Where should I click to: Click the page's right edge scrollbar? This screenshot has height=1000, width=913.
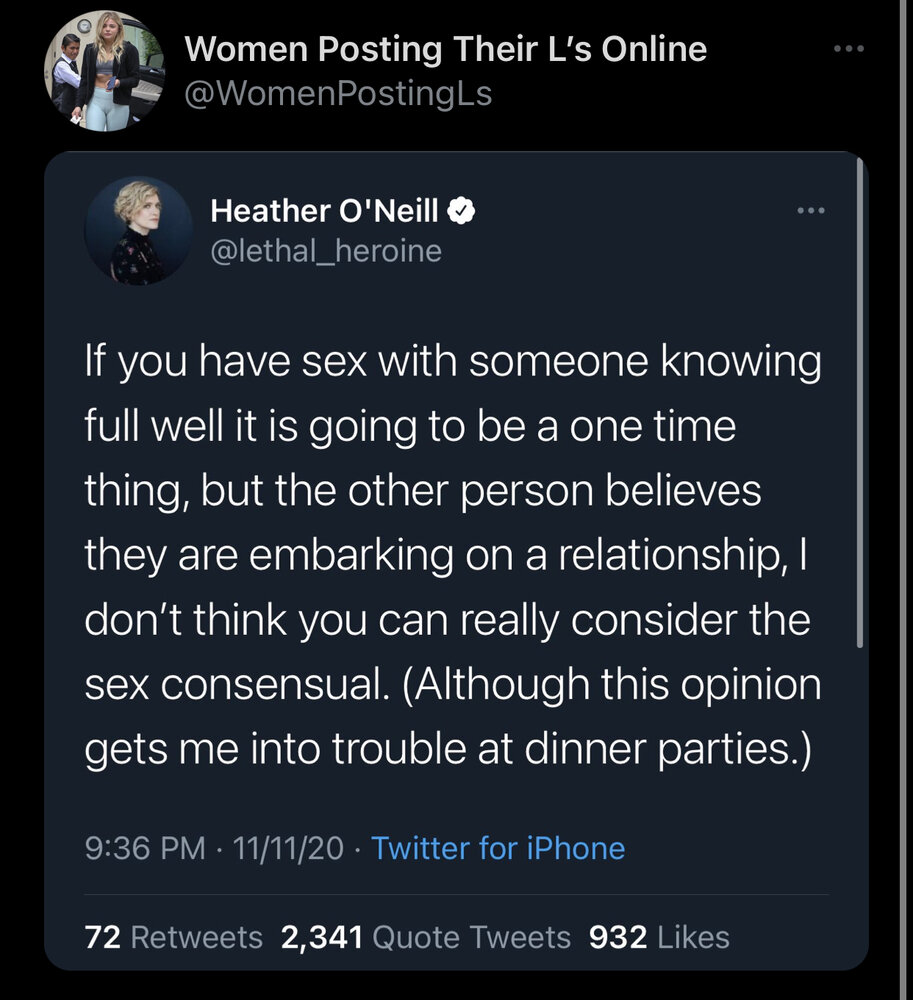(x=903, y=500)
